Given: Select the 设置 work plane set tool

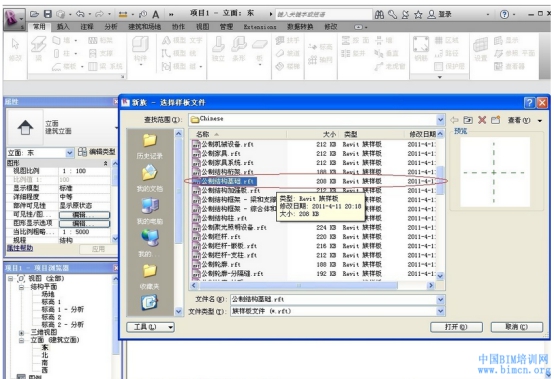Looking at the screenshot, I should click(x=481, y=49).
